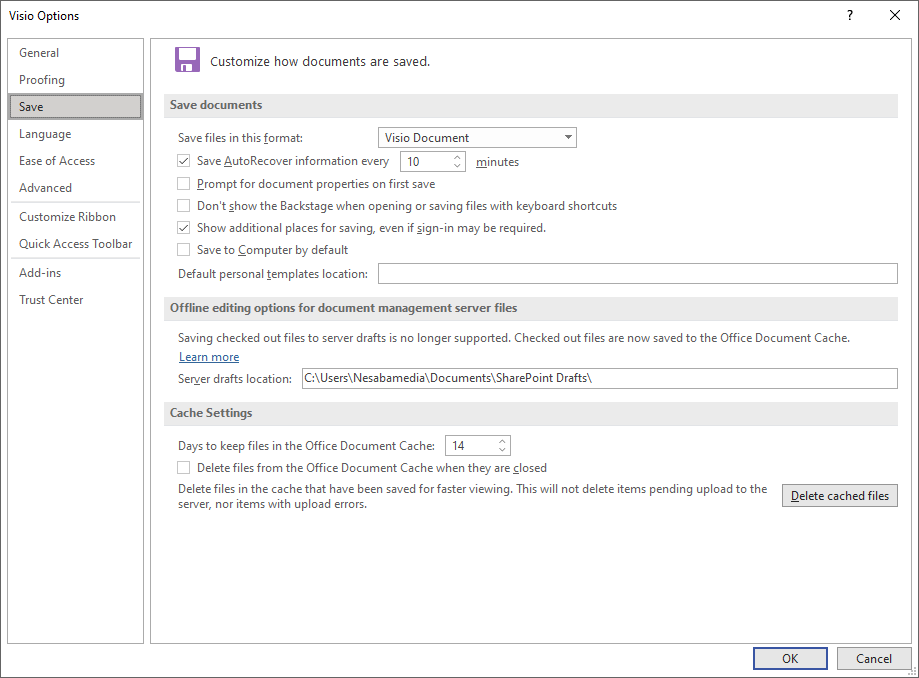Open the Customize Ribbon section

(x=67, y=217)
